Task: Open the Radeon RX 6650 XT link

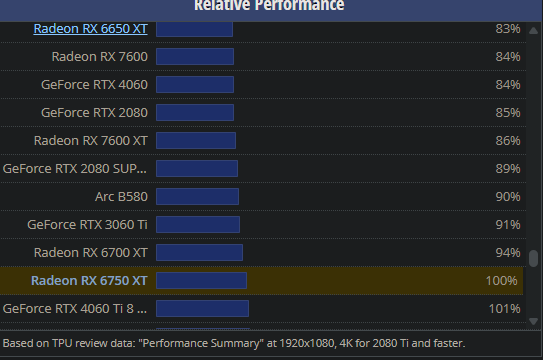Action: (x=90, y=29)
